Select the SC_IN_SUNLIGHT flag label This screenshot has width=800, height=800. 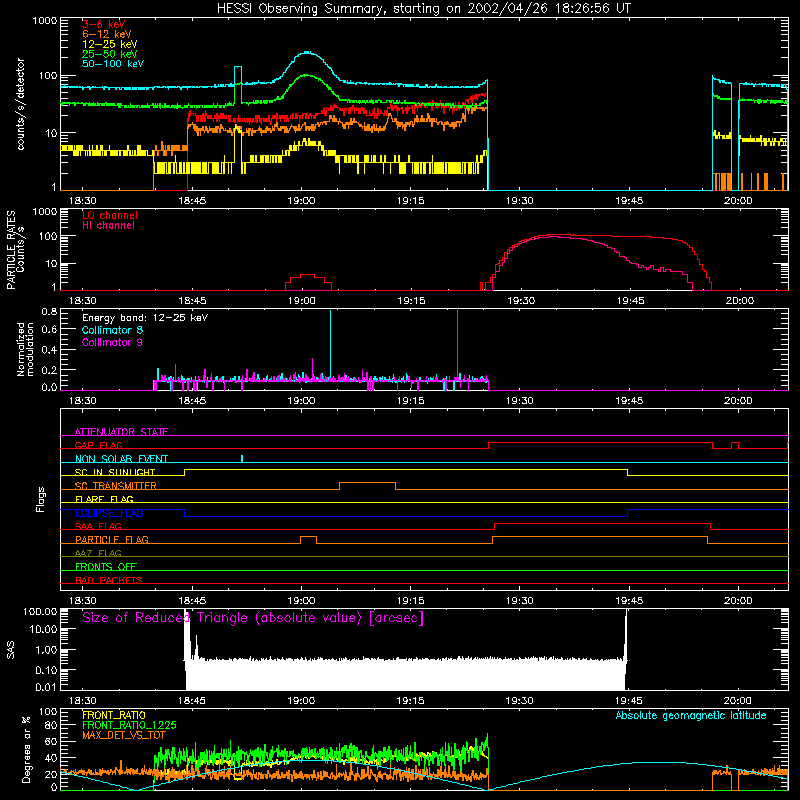coord(115,472)
